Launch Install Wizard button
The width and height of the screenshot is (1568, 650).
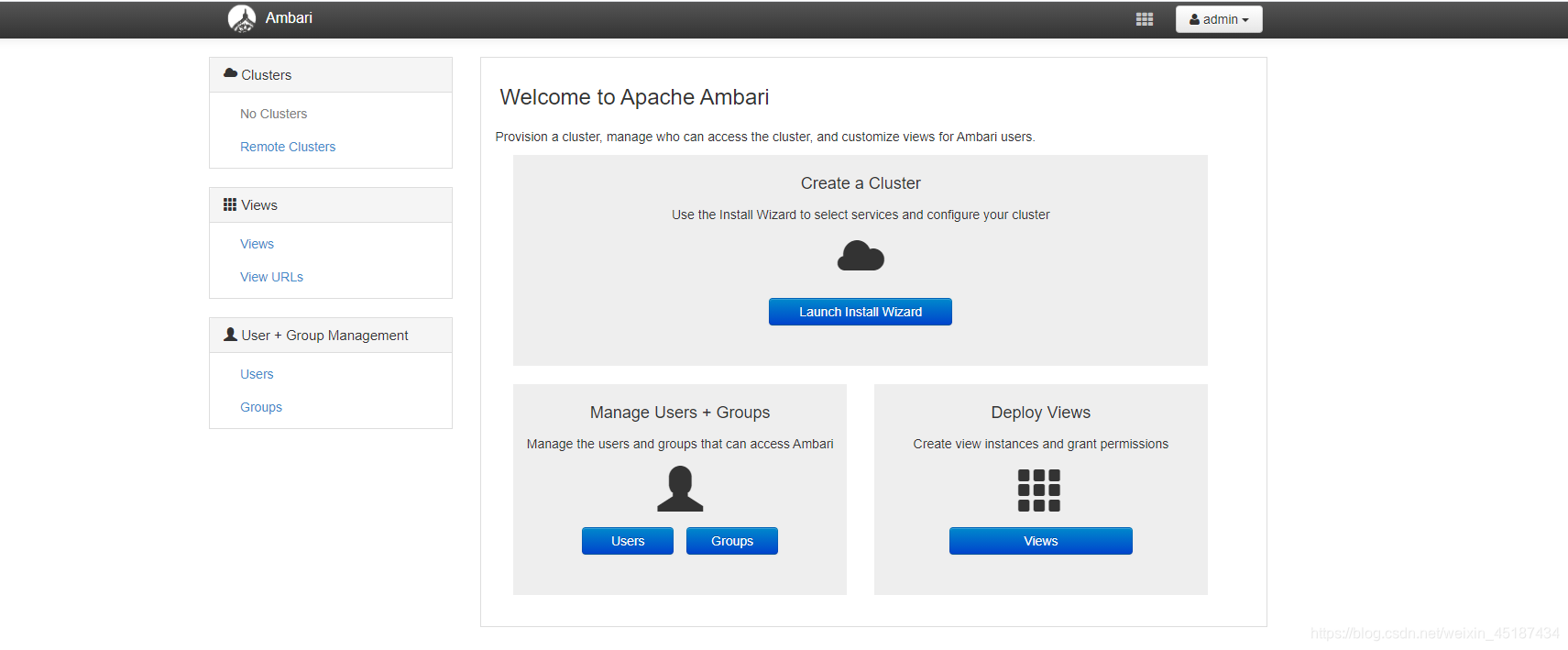[861, 312]
